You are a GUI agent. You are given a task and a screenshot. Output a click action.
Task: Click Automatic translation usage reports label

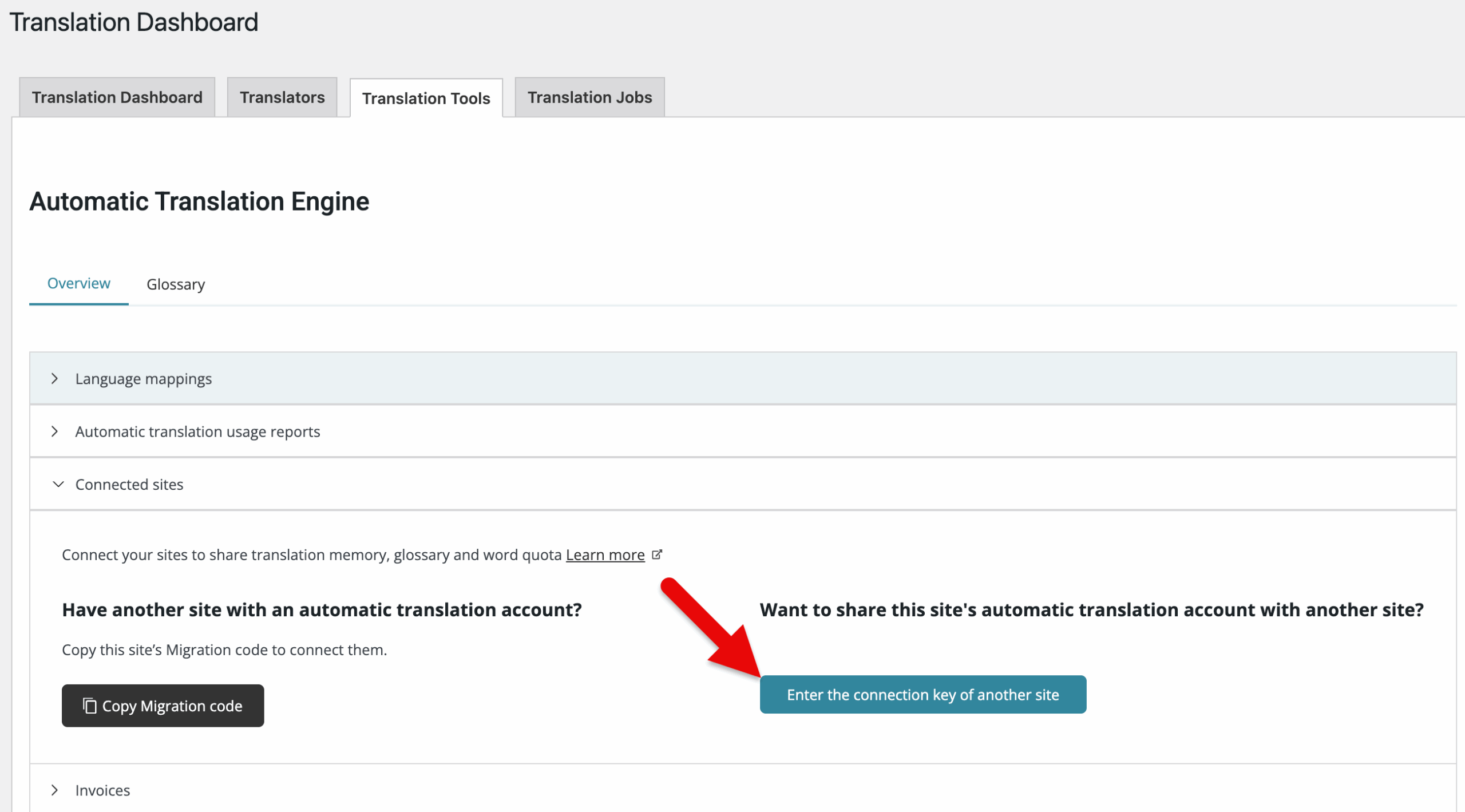point(197,431)
